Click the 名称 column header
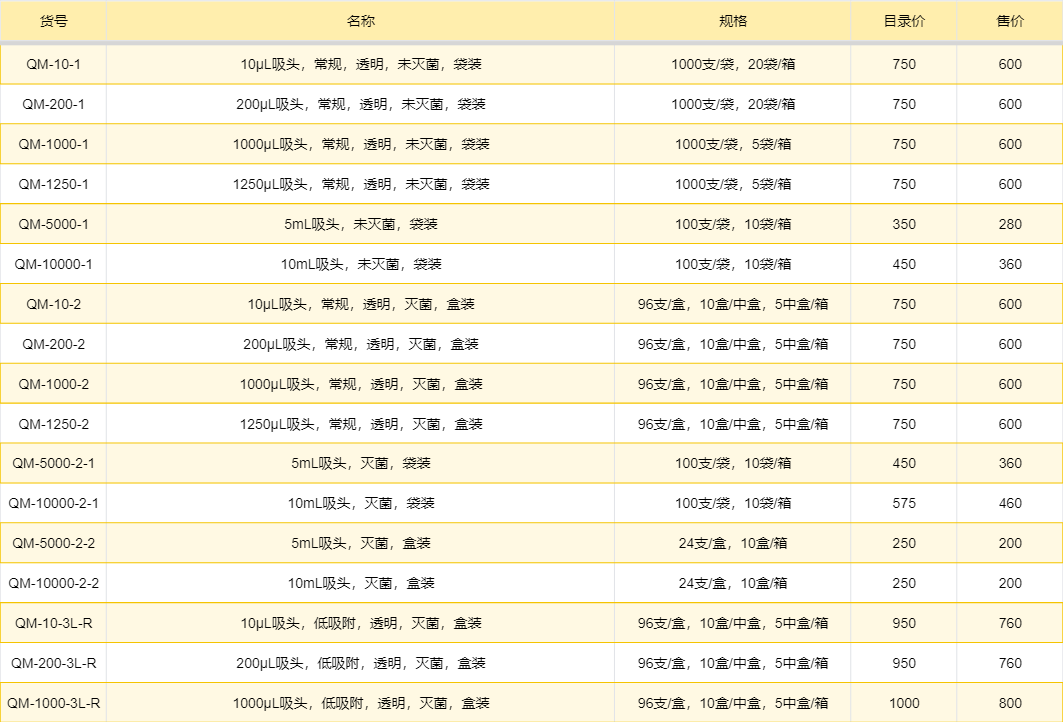Screen dimensions: 1063x722 [x=361, y=21]
